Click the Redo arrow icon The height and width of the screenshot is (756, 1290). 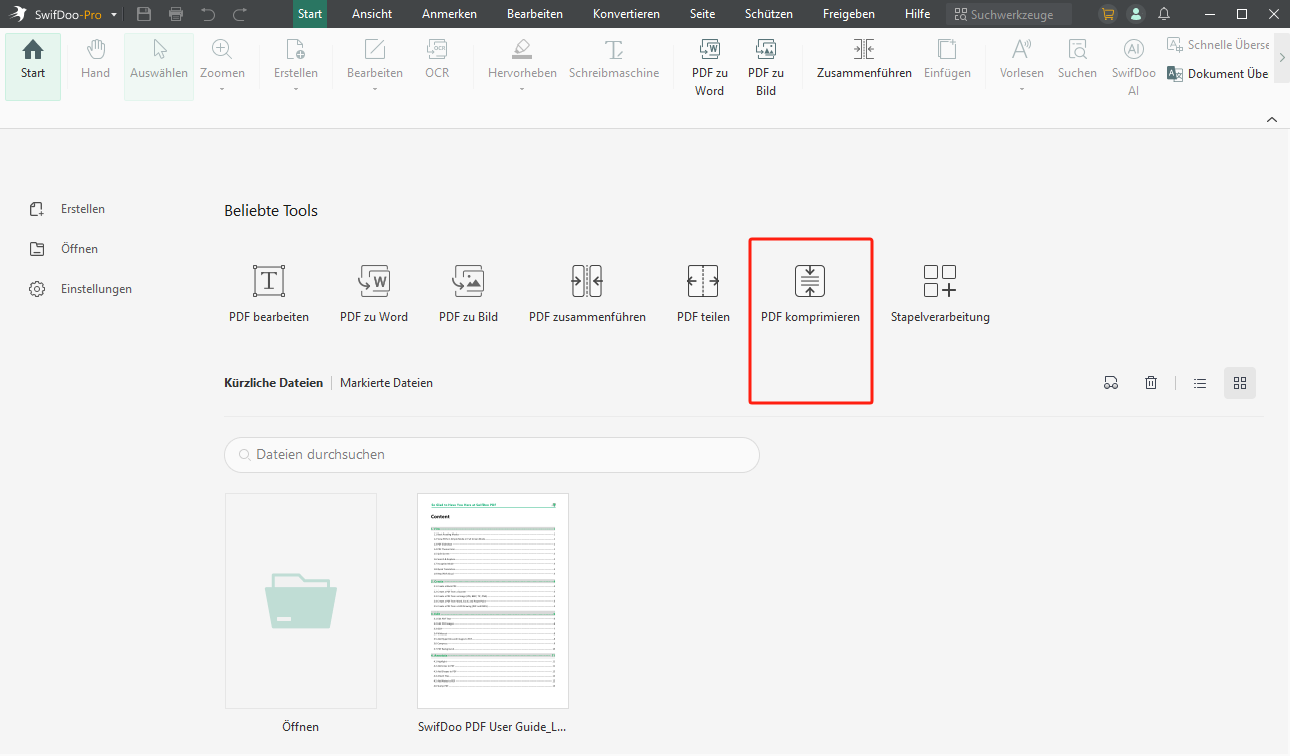click(240, 14)
